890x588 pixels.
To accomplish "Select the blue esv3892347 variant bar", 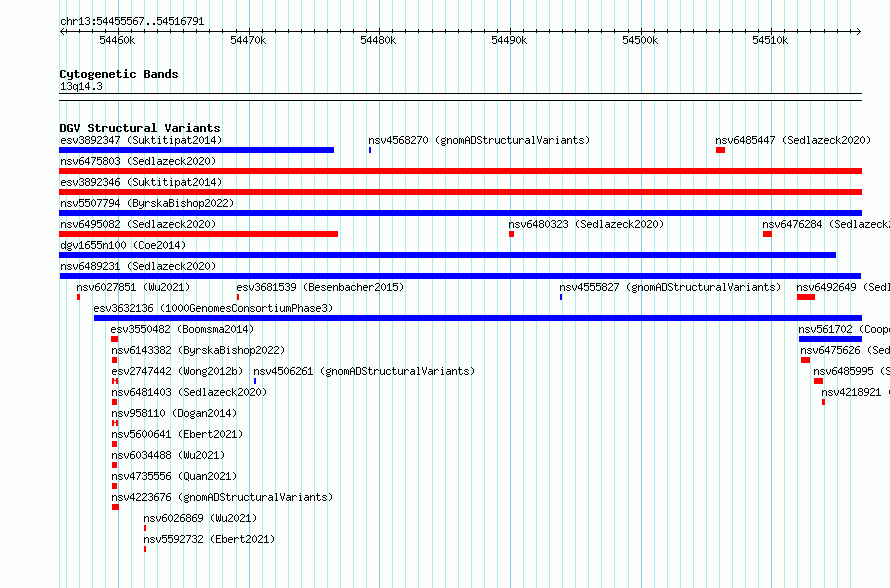I will pyautogui.click(x=196, y=150).
